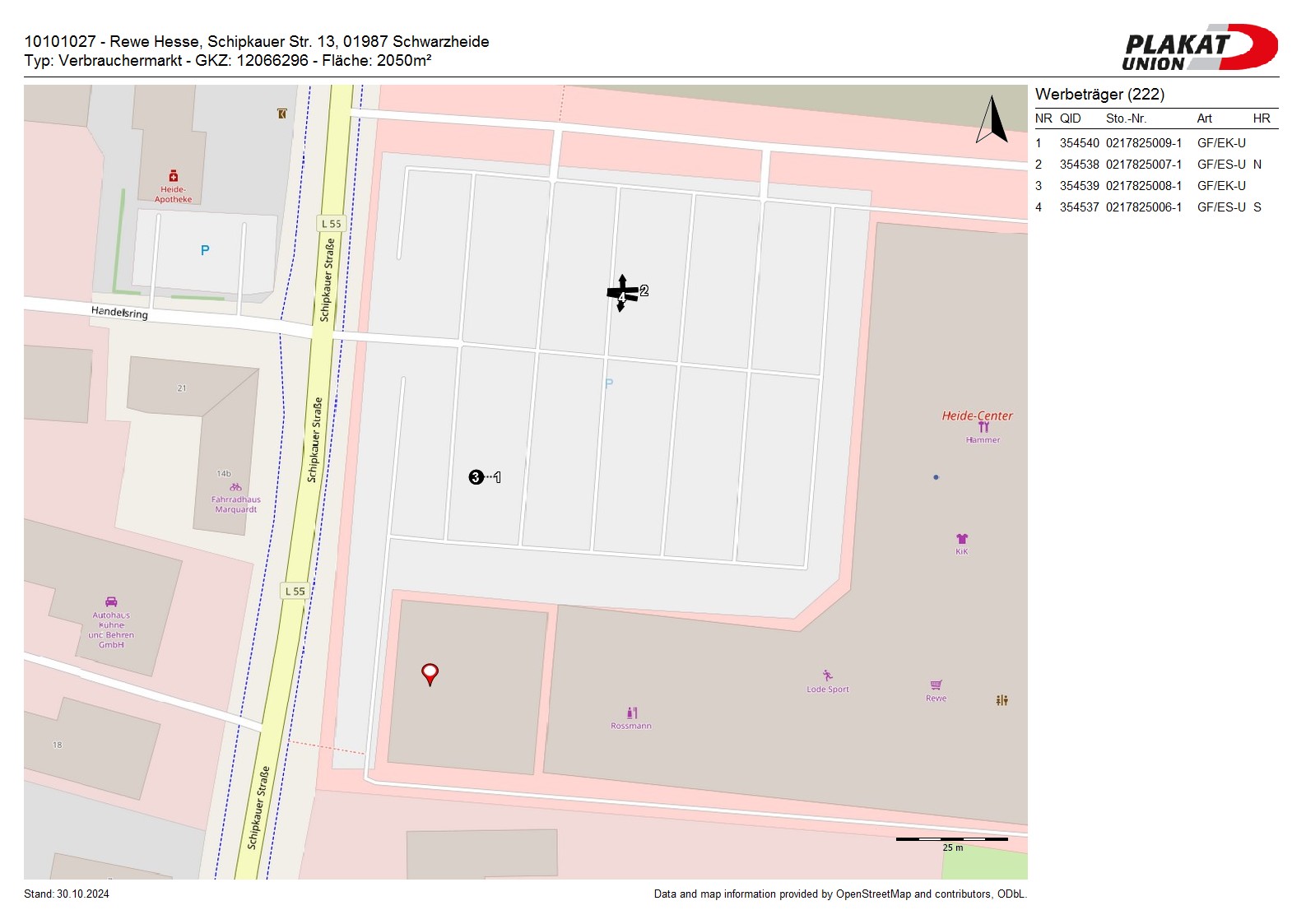
Task: Click the Plakat Union logo
Action: coord(1199,48)
